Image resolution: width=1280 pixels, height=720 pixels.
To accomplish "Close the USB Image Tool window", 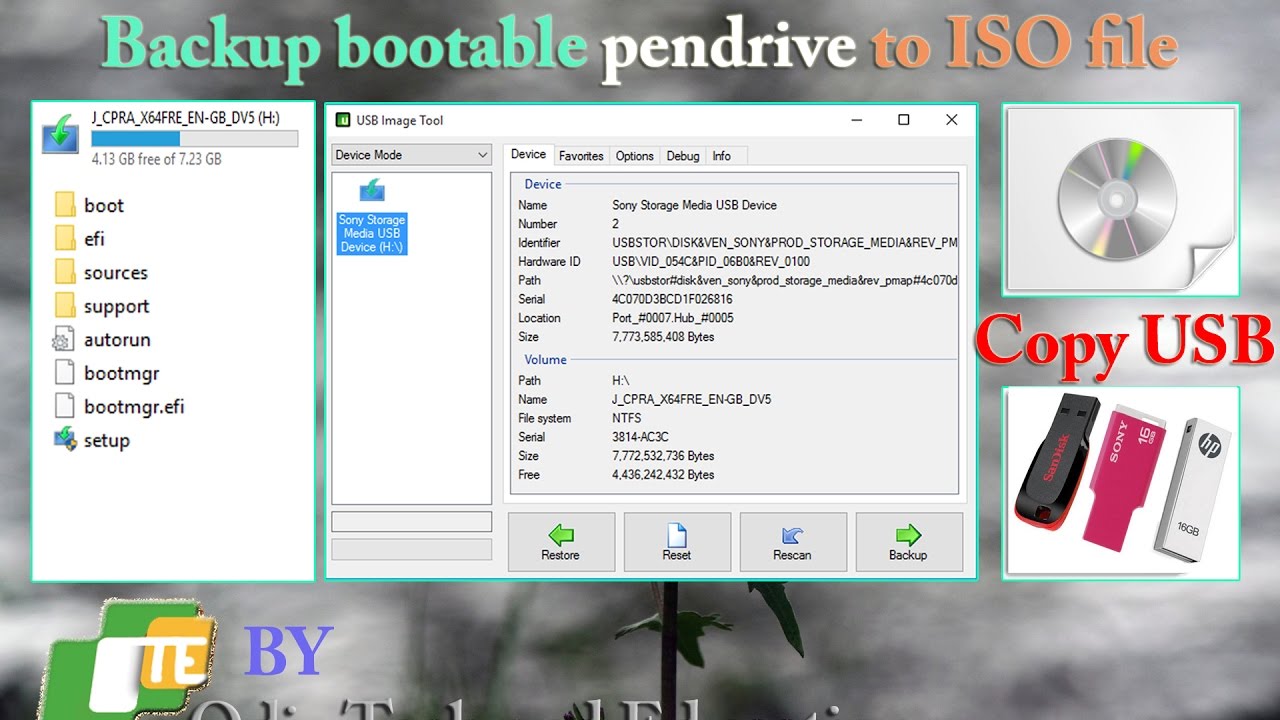I will [951, 120].
